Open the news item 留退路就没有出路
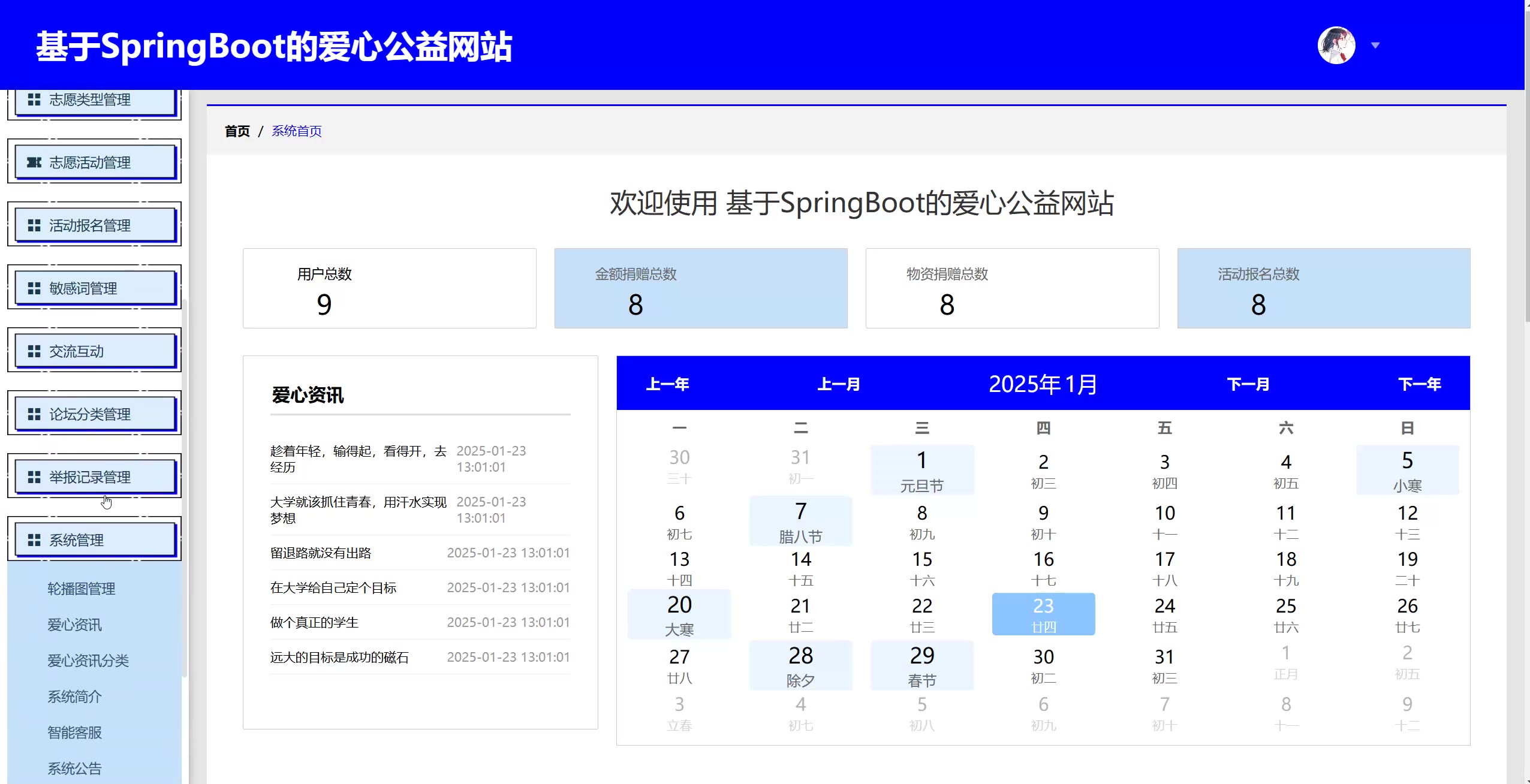This screenshot has height=784, width=1530. (321, 553)
